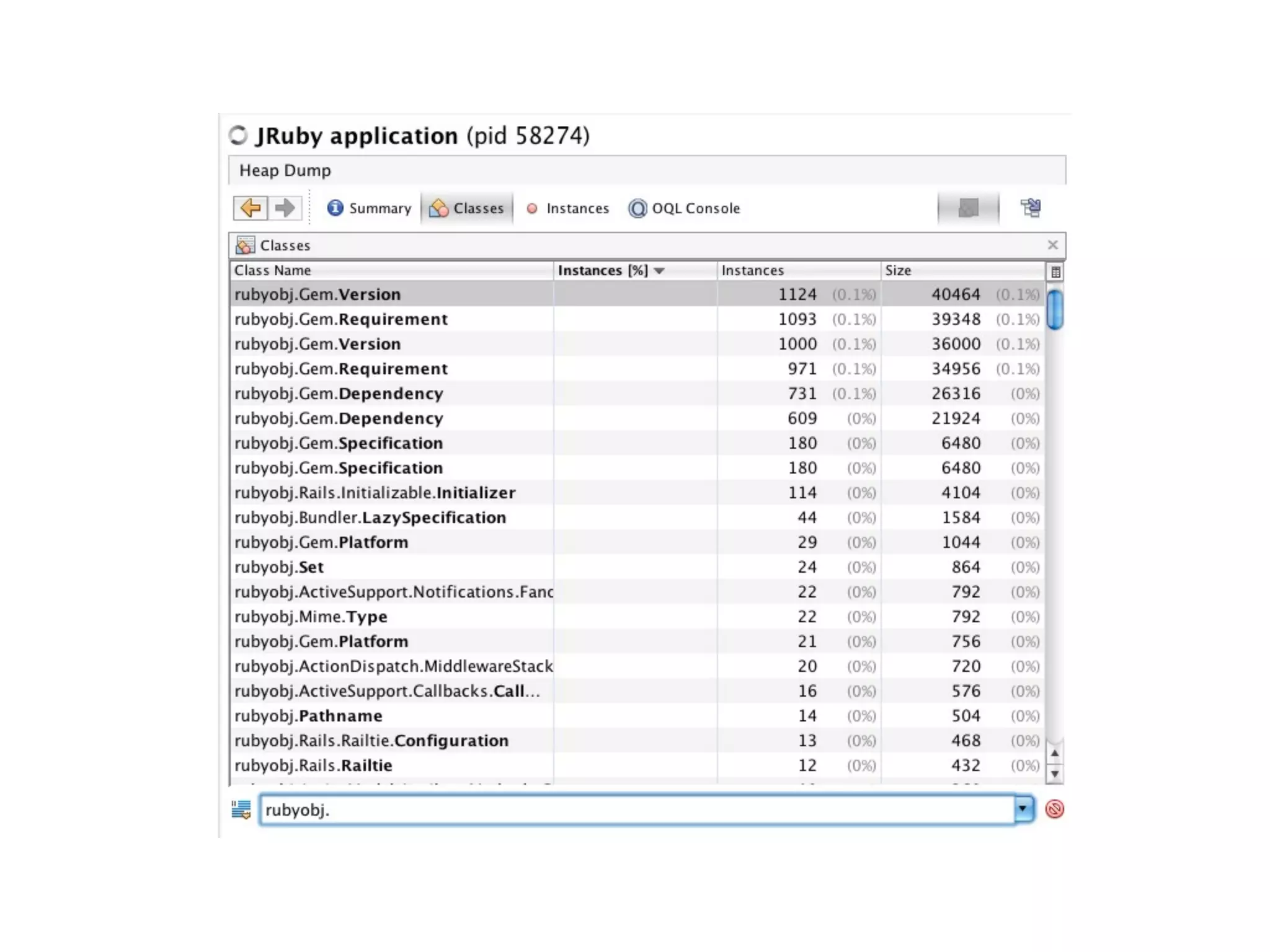Screen dimensions: 1270x952
Task: Open the OQL Console
Action: pos(685,208)
